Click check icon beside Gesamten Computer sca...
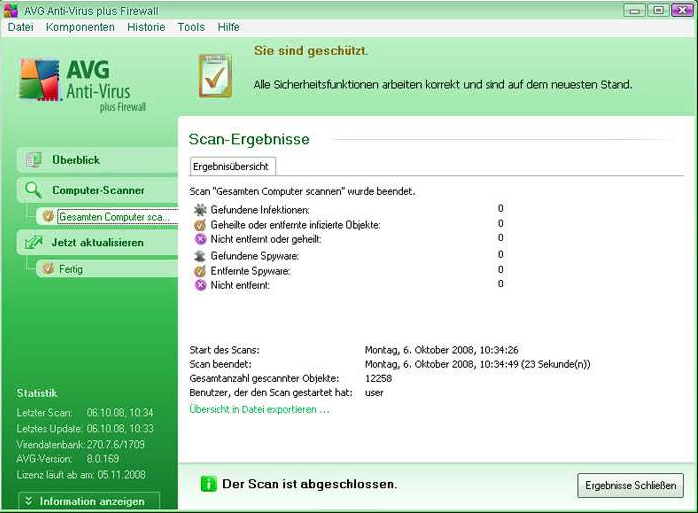 coord(48,216)
